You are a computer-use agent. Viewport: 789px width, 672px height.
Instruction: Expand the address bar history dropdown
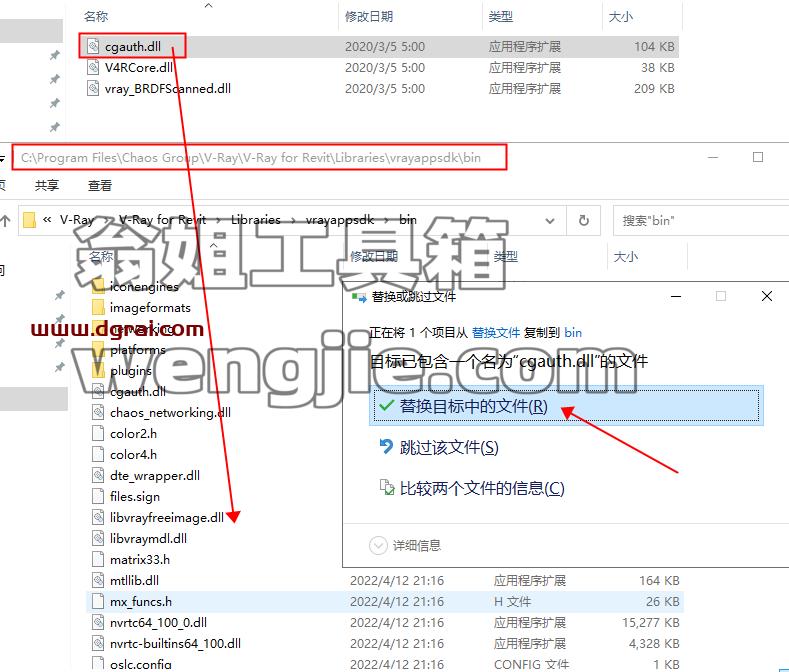pyautogui.click(x=550, y=220)
